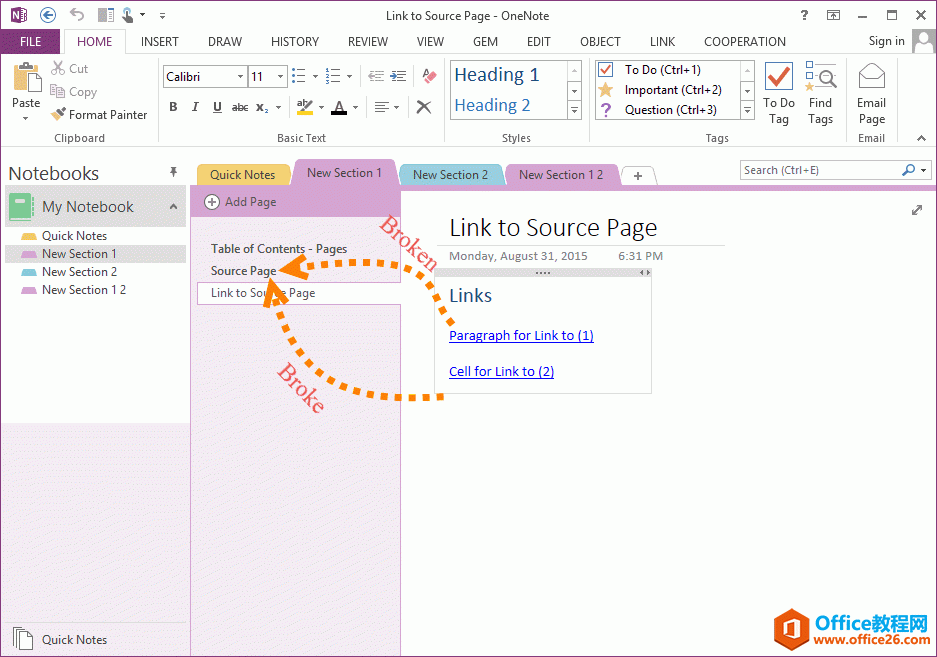Collapse the My Notebook section list
937x657 pixels.
(x=173, y=207)
